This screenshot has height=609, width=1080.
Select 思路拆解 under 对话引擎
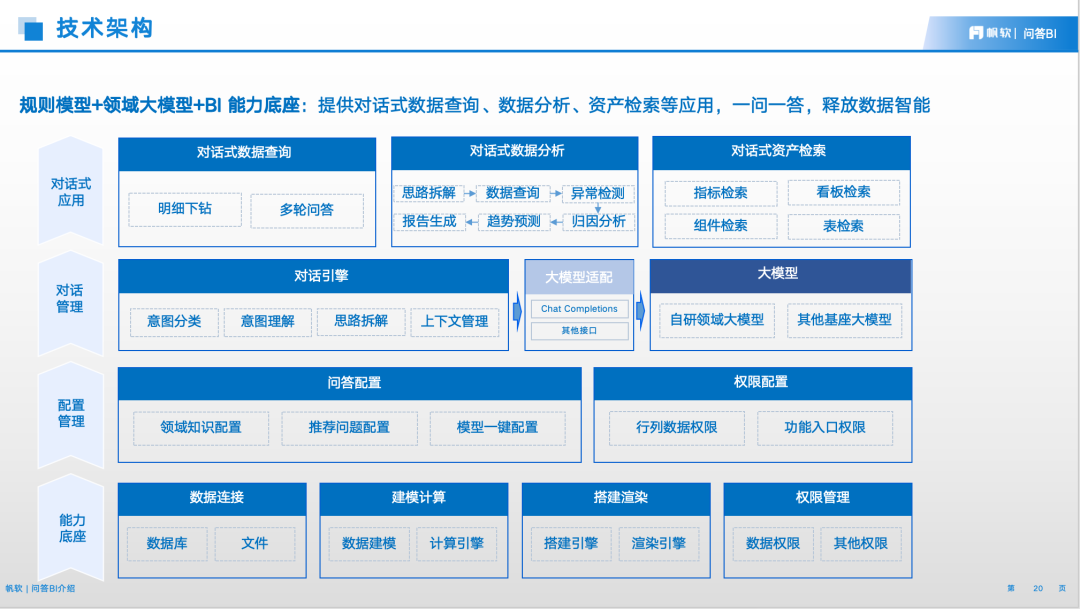tap(361, 321)
